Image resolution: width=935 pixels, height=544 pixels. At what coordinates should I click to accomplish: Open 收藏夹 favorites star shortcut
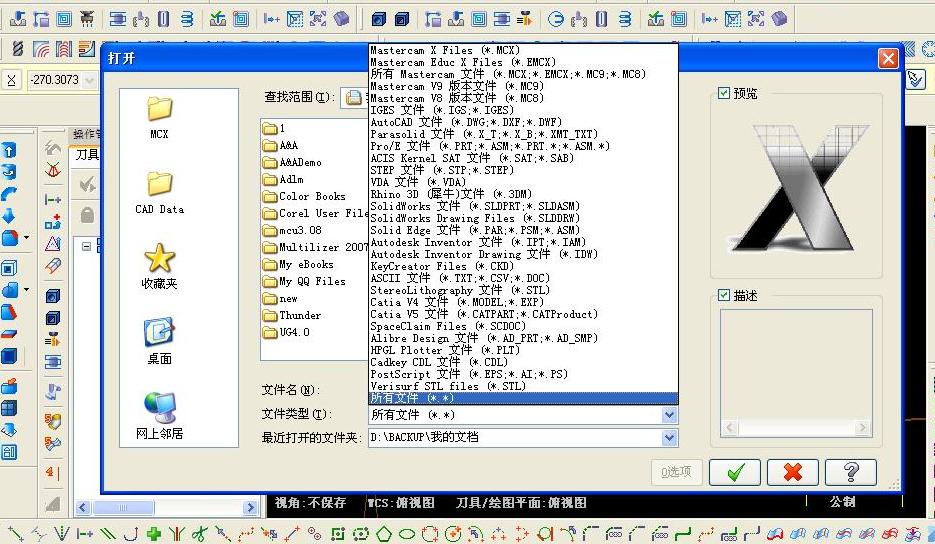point(159,267)
